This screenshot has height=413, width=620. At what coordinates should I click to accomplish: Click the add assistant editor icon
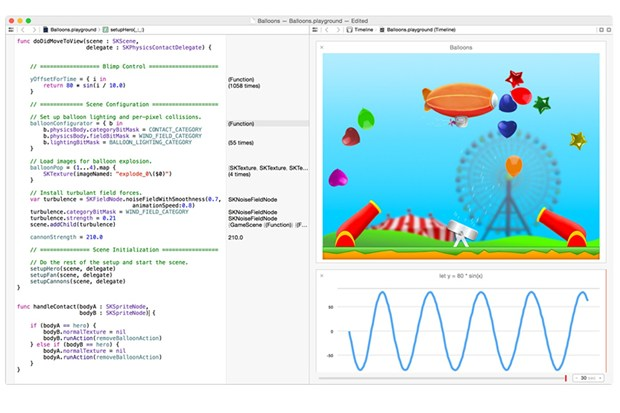(x=601, y=30)
